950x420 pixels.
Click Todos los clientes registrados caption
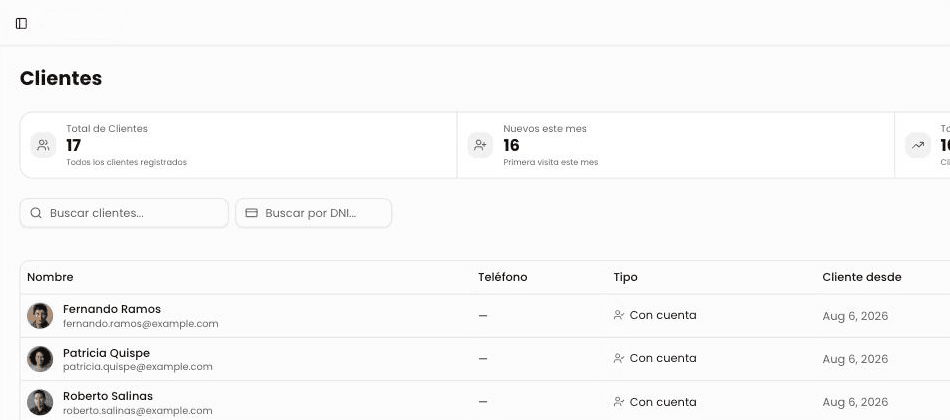click(127, 162)
